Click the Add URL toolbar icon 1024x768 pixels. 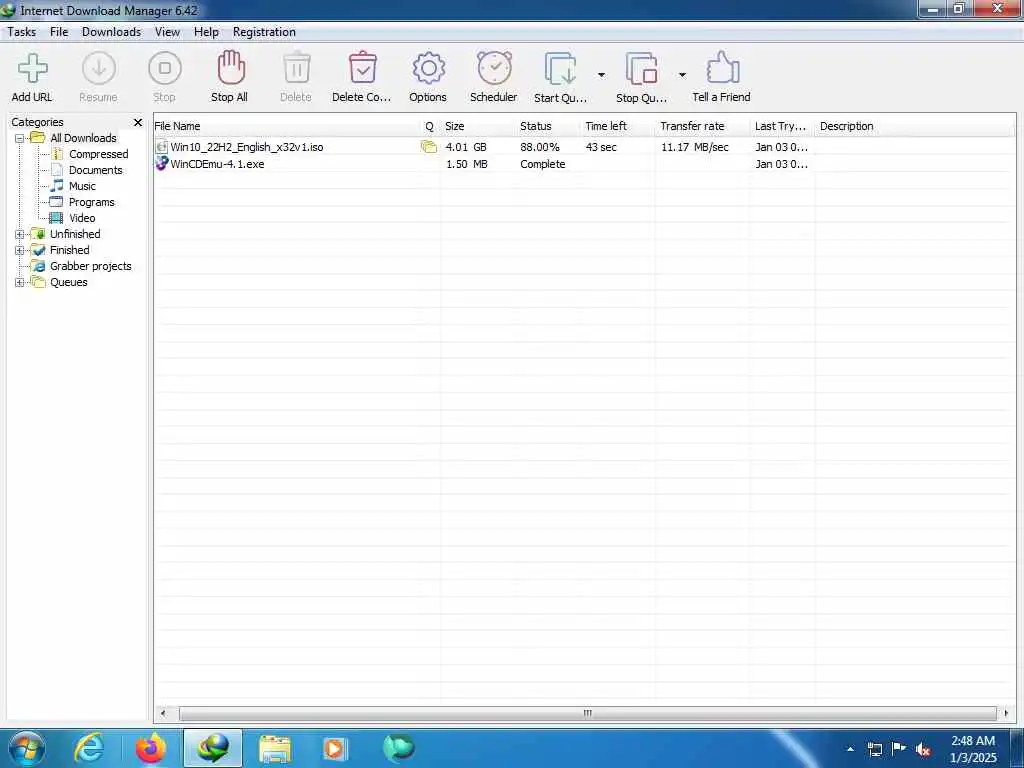tap(32, 68)
